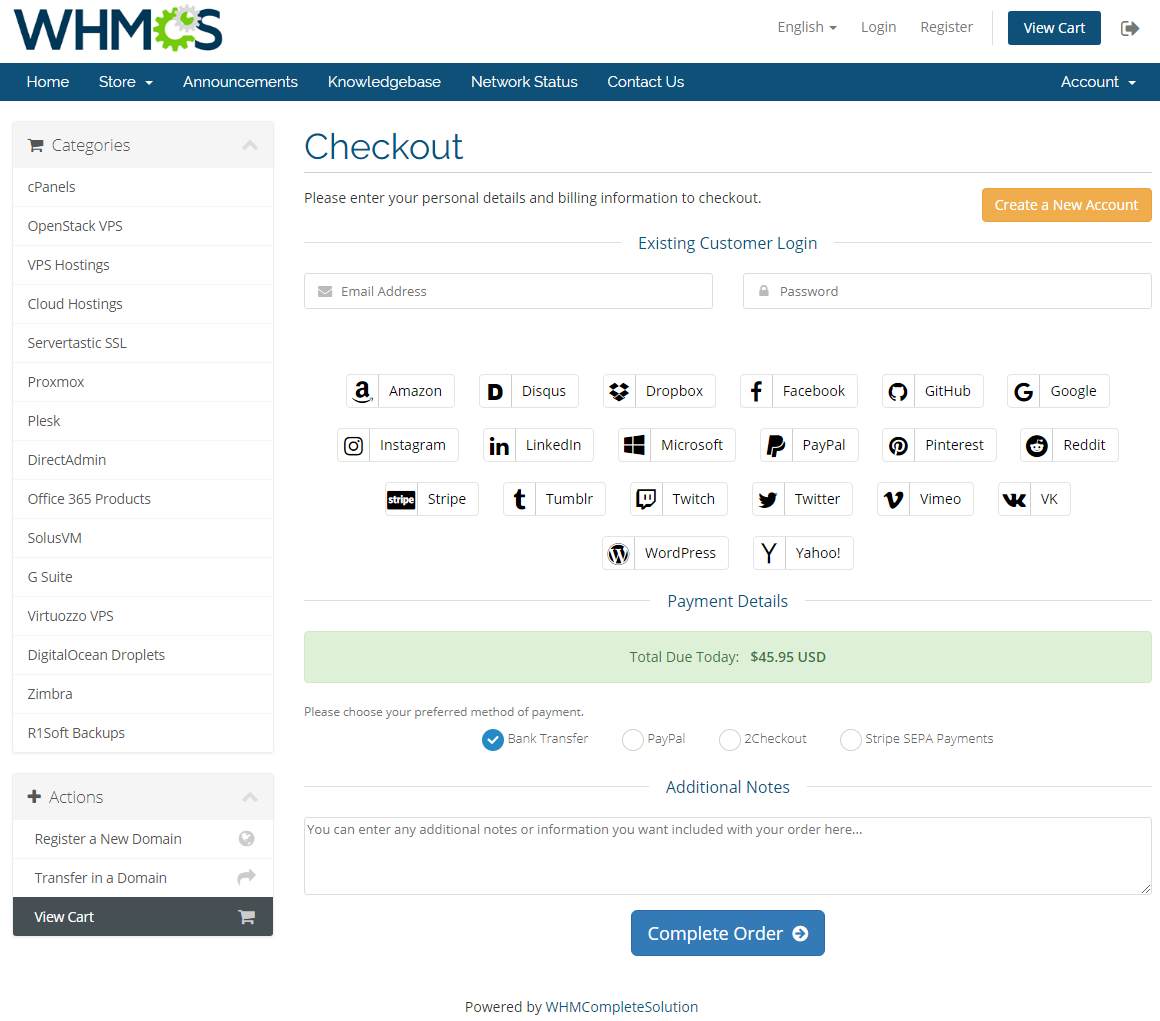Click the Stripe logo icon
1160x1021 pixels.
coord(401,499)
